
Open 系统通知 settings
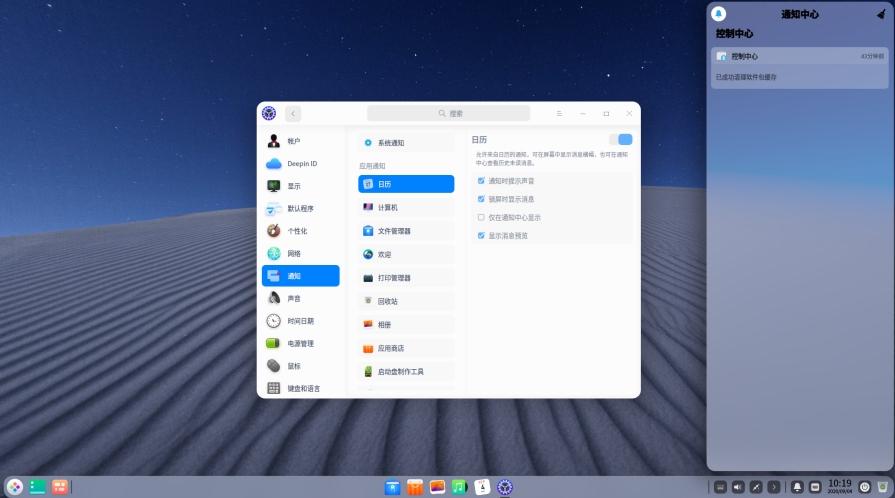click(x=405, y=143)
